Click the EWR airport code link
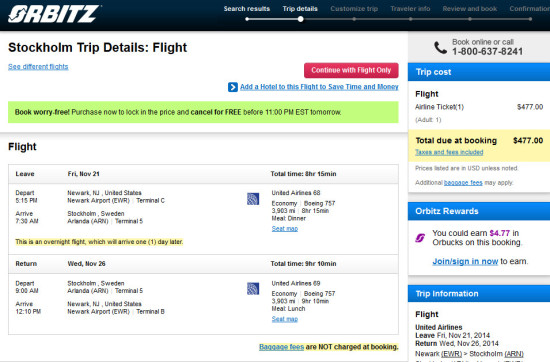550x362 pixels. coord(451,354)
